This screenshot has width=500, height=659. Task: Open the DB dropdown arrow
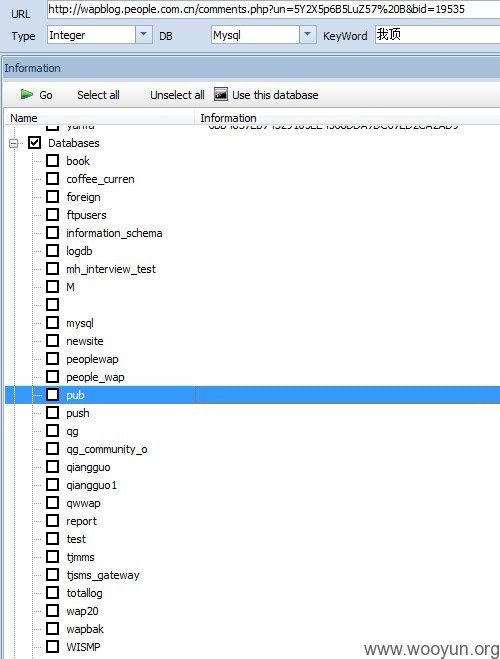[307, 34]
